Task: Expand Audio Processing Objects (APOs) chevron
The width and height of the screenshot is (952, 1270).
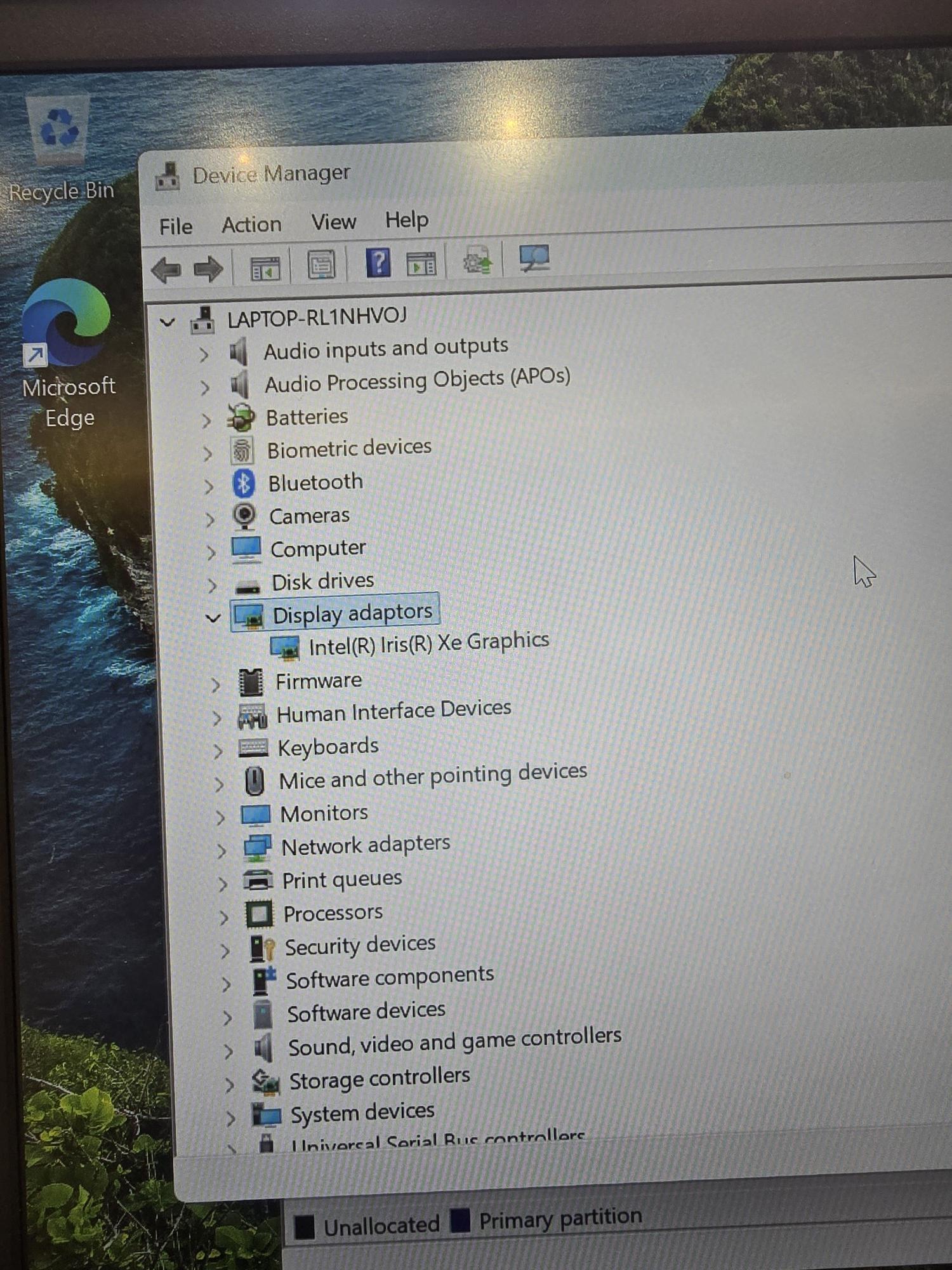Action: pos(205,387)
